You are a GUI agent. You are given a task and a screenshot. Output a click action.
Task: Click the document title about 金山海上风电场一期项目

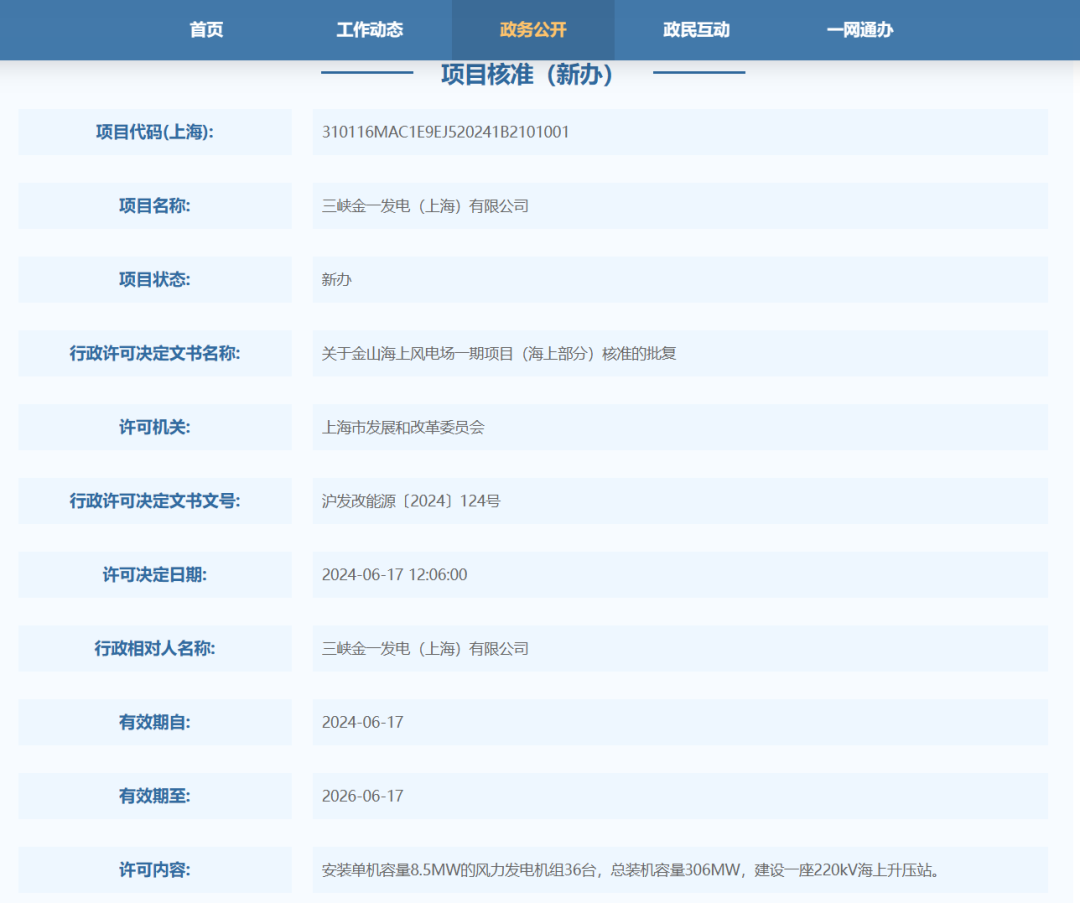[x=499, y=353]
